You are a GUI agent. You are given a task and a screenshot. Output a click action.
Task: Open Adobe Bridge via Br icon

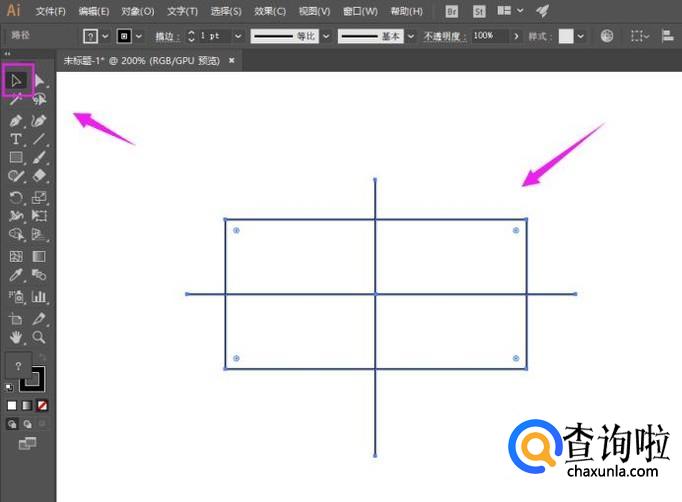[451, 11]
